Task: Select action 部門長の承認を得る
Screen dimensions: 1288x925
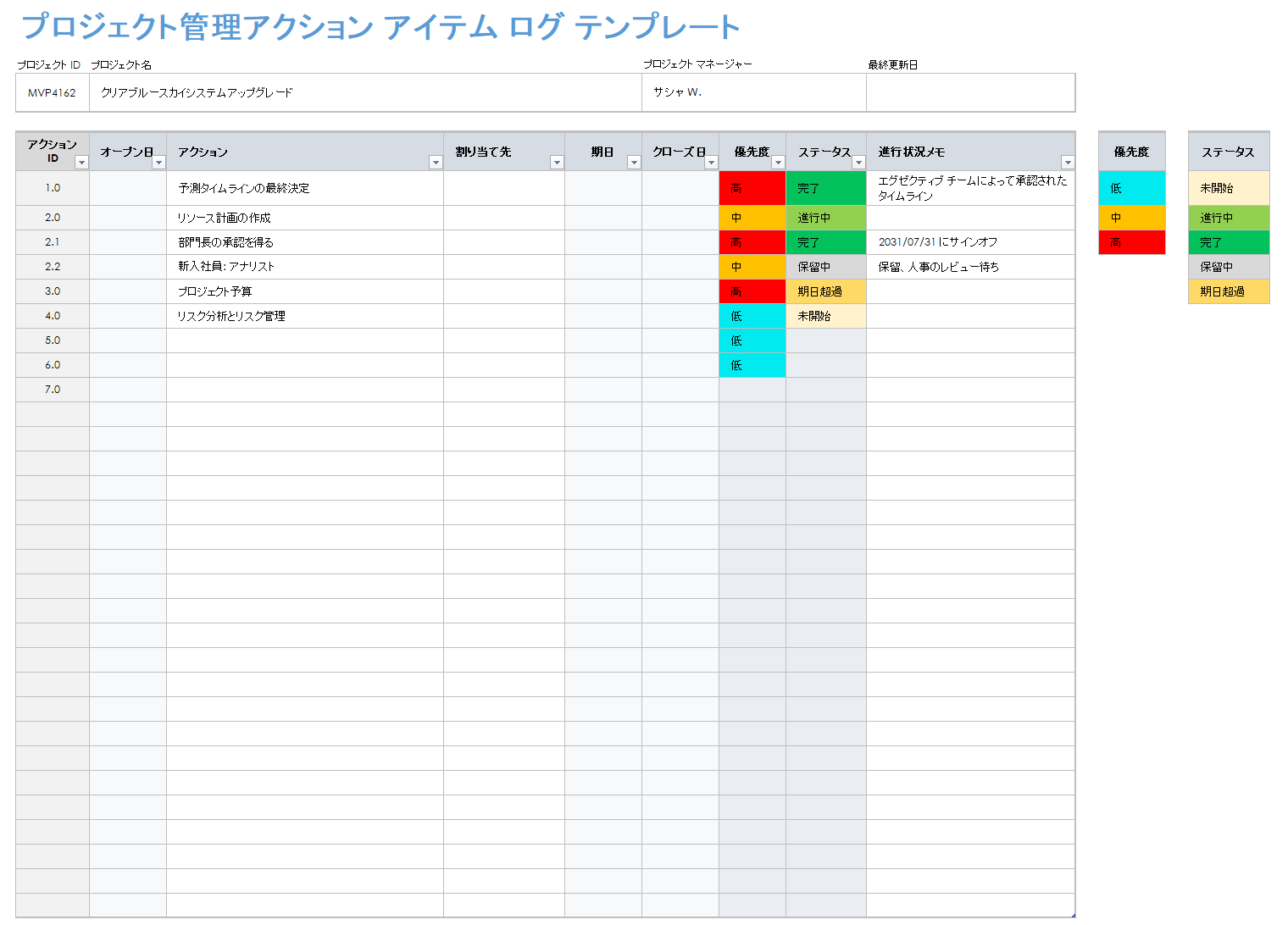Action: tap(305, 242)
